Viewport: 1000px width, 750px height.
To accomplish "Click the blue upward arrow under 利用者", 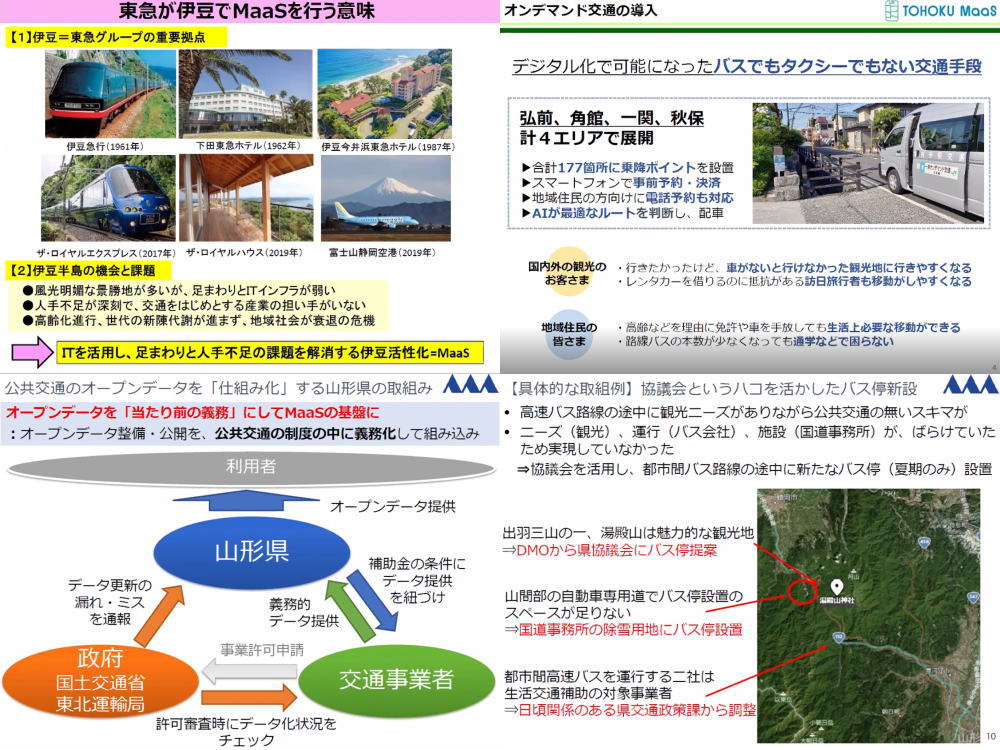I will [x=246, y=501].
